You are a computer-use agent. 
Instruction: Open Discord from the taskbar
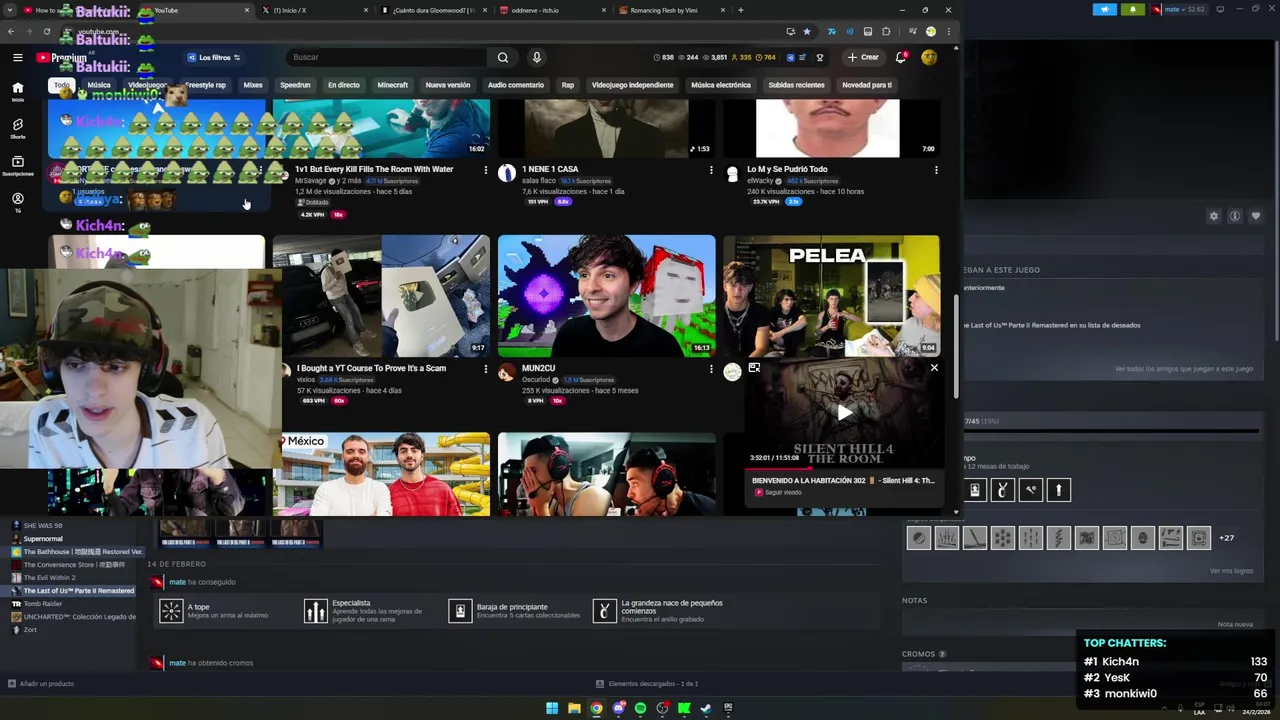[x=618, y=708]
